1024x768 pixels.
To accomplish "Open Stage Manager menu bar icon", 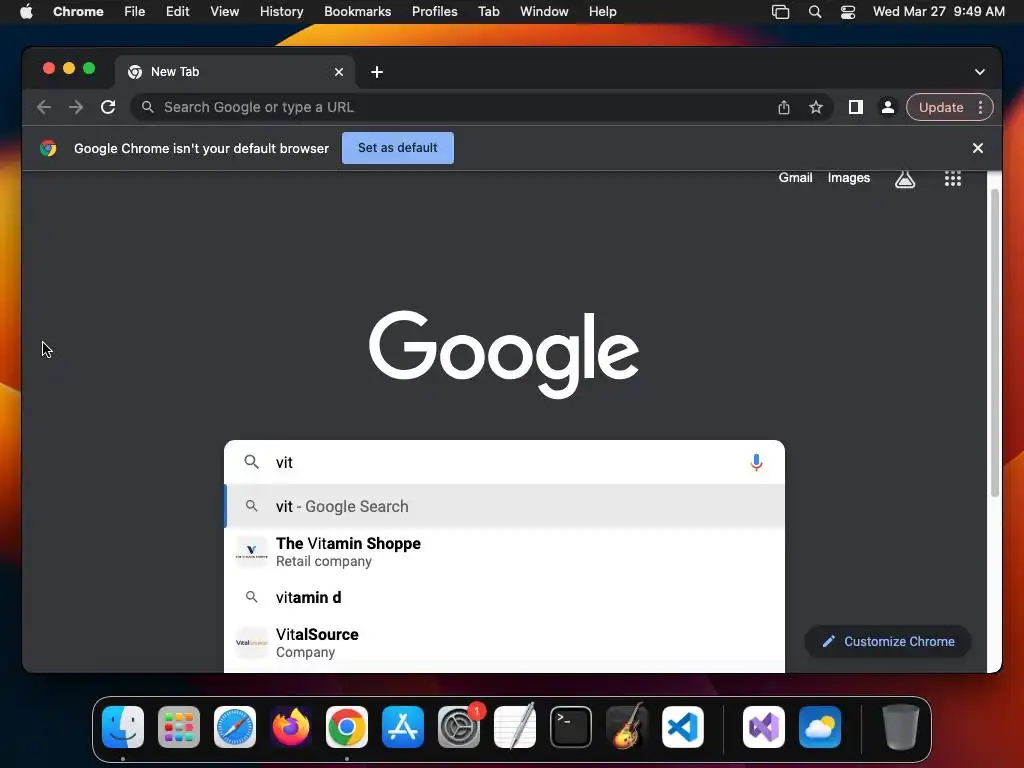I will point(780,12).
